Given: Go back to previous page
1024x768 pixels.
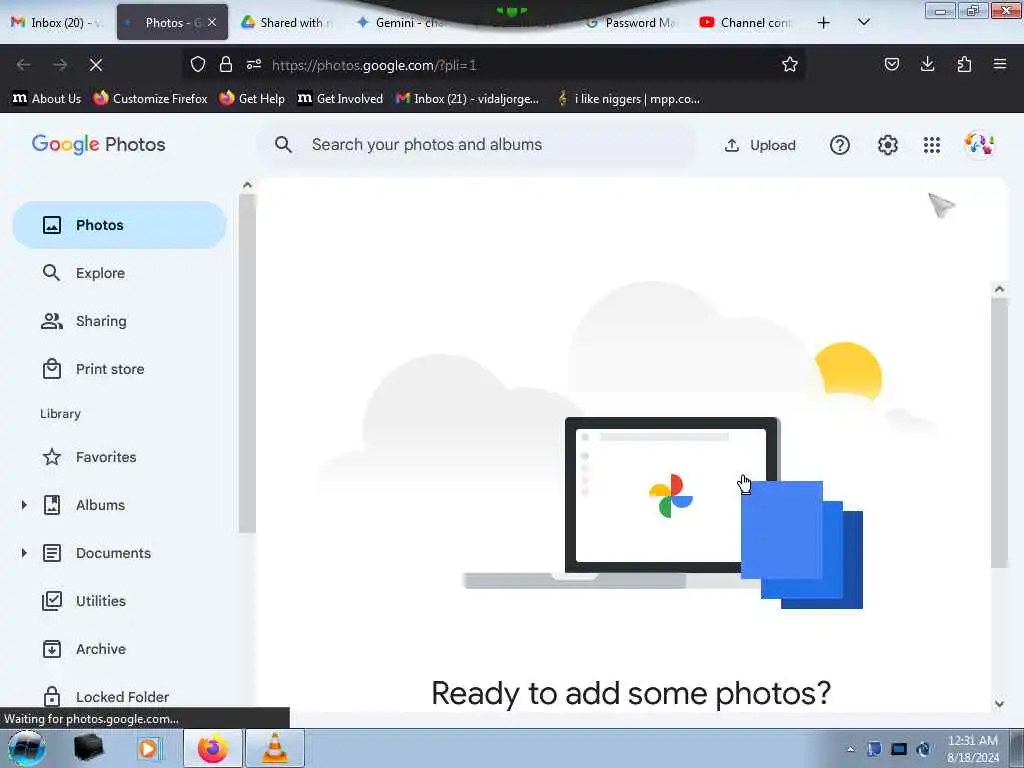Looking at the screenshot, I should (x=24, y=65).
